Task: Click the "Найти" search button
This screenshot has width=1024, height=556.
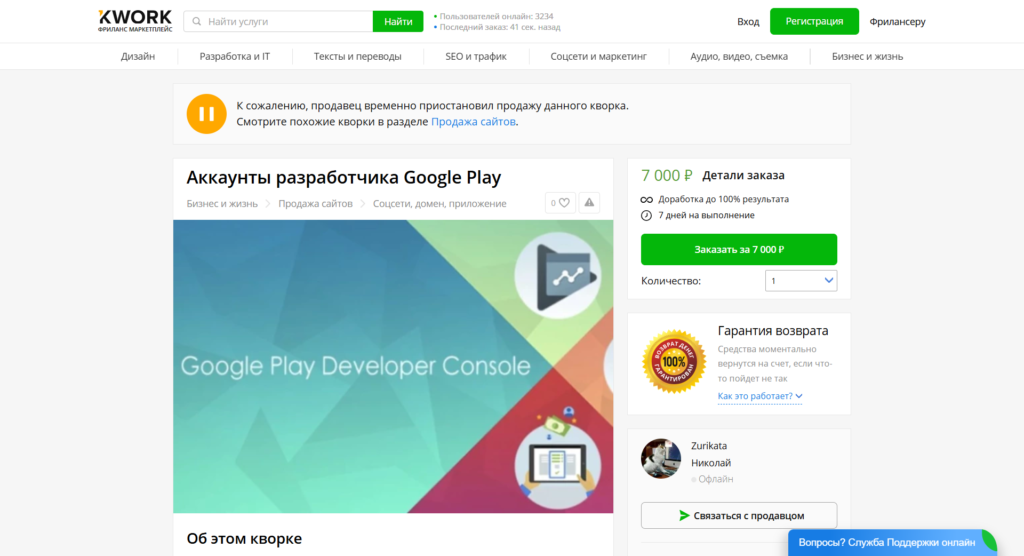Action: 398,22
